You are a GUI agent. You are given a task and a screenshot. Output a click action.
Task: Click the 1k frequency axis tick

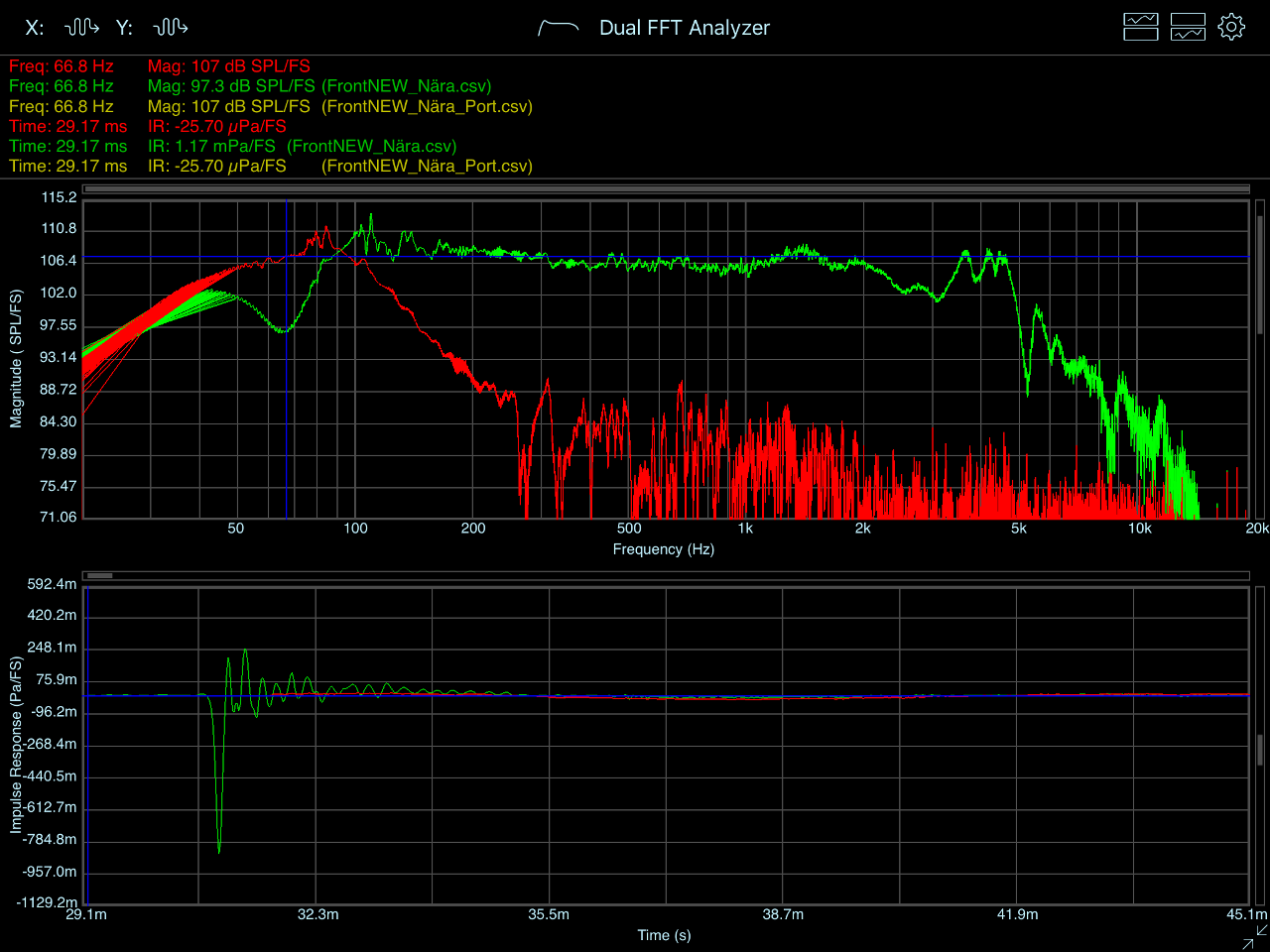click(745, 529)
